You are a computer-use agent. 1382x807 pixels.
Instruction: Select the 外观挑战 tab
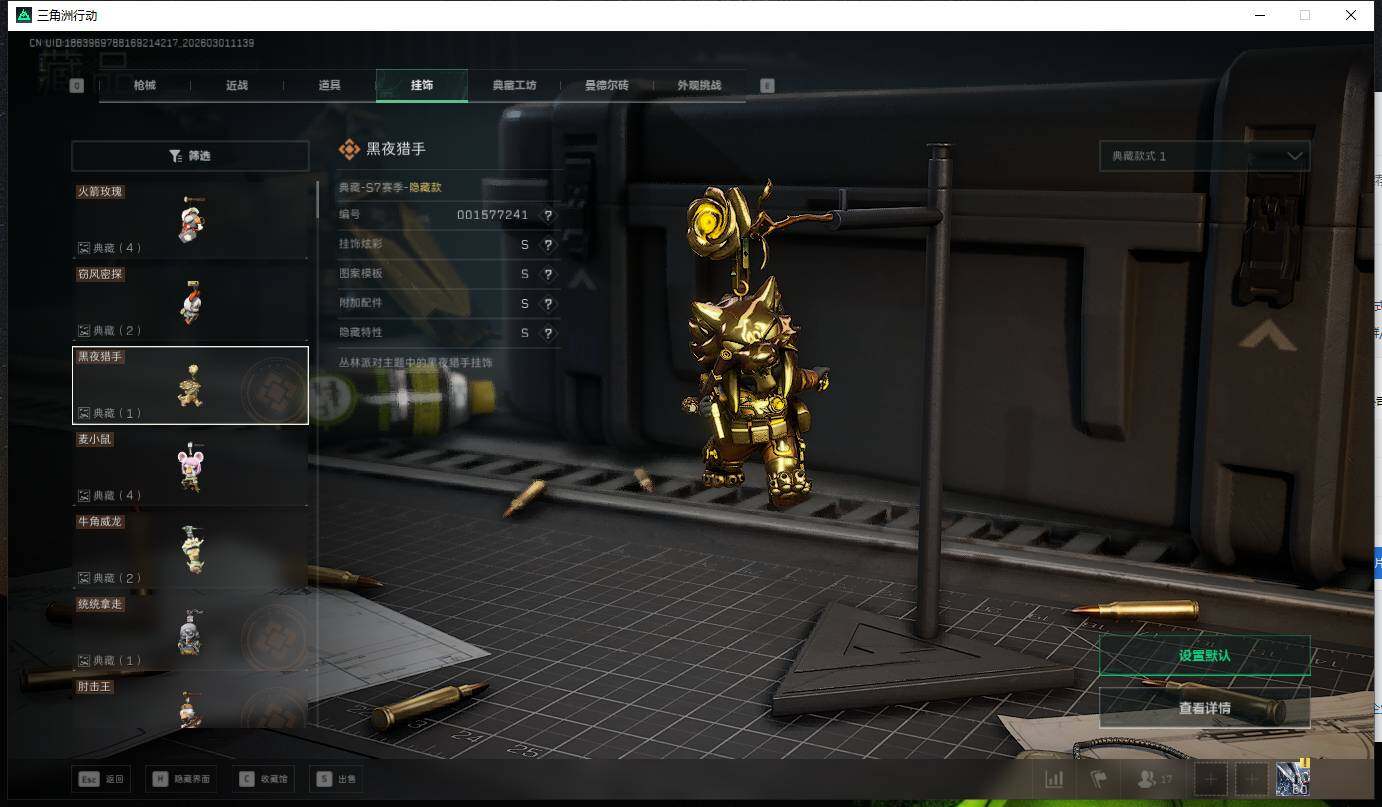(x=698, y=86)
